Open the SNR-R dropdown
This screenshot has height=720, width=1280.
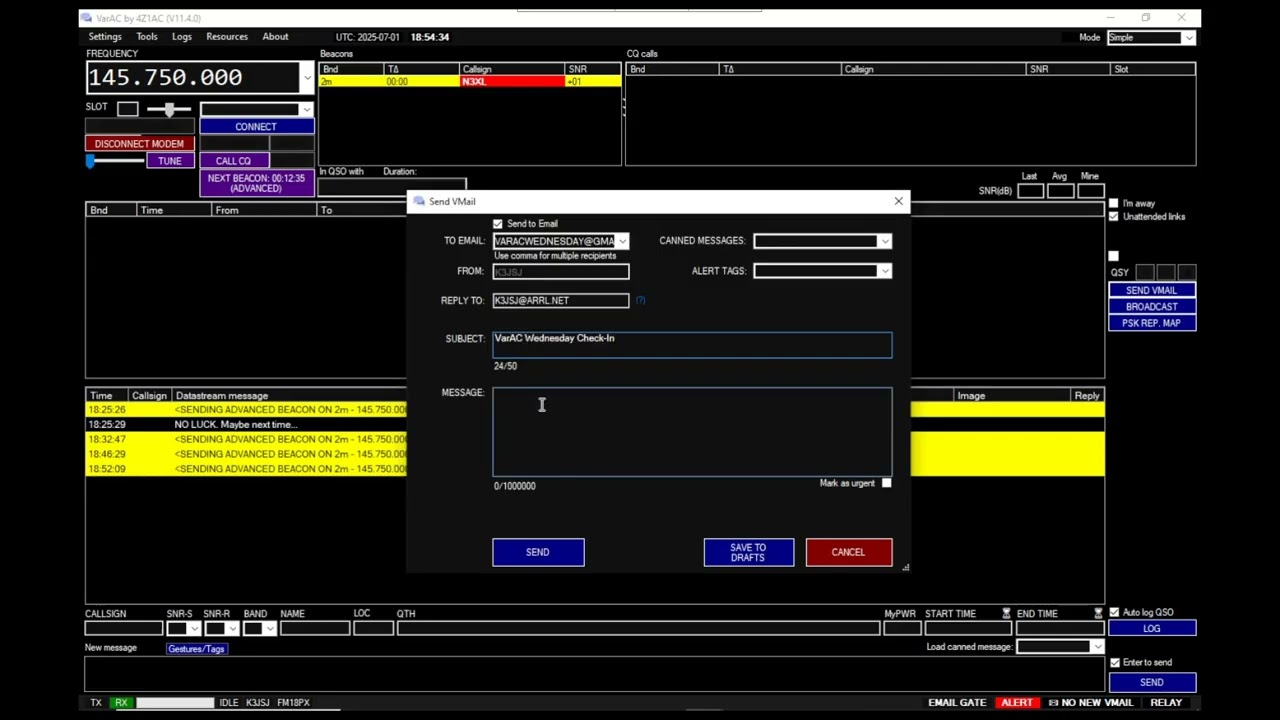[x=231, y=629]
